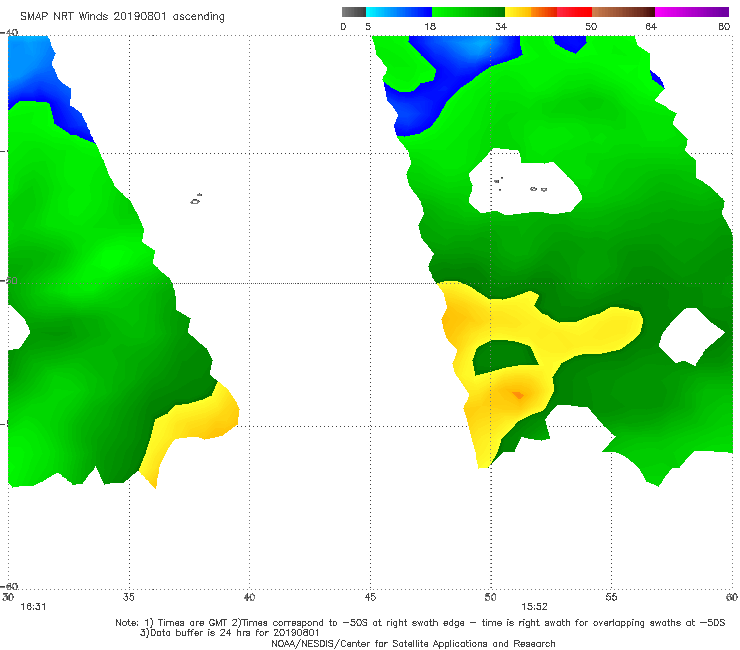The width and height of the screenshot is (740, 650).
Task: Click the 'NOAA/NESDIS/Center for Satellite Applications and Research' credit
Action: (x=413, y=644)
